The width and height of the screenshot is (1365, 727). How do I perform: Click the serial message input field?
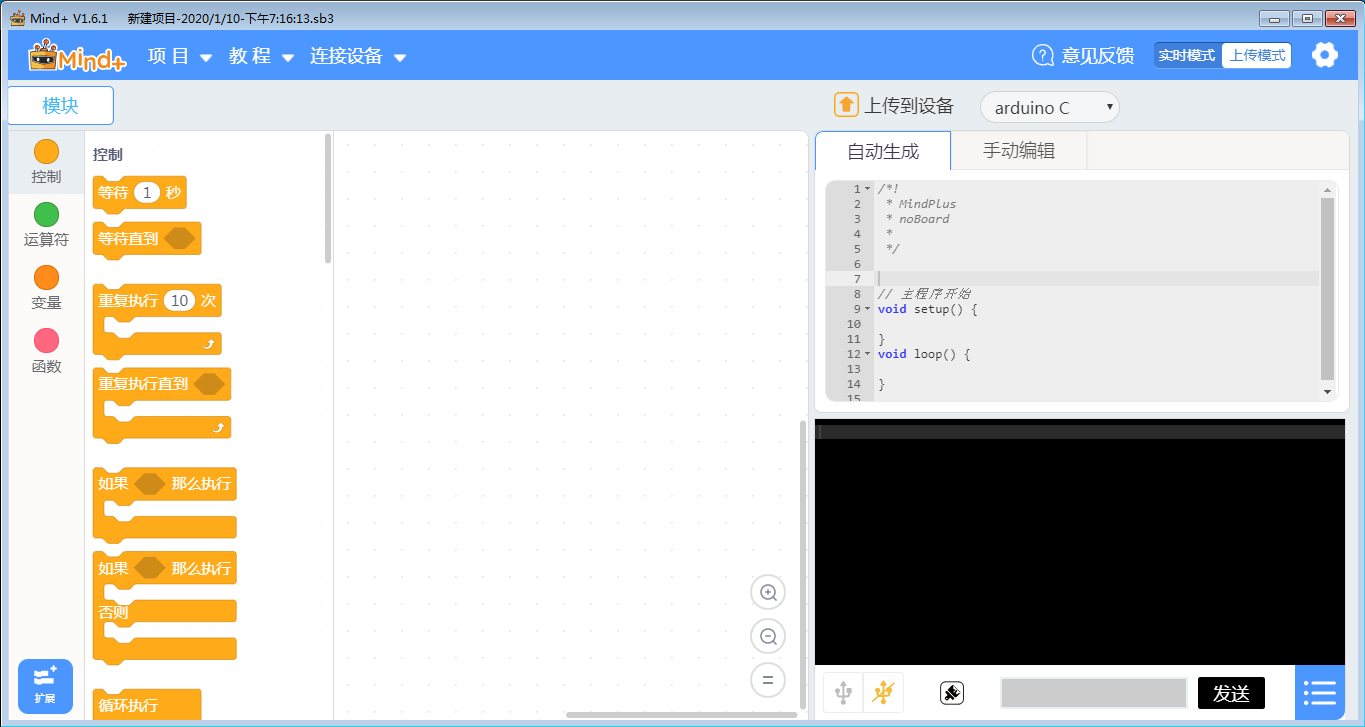pos(1094,693)
